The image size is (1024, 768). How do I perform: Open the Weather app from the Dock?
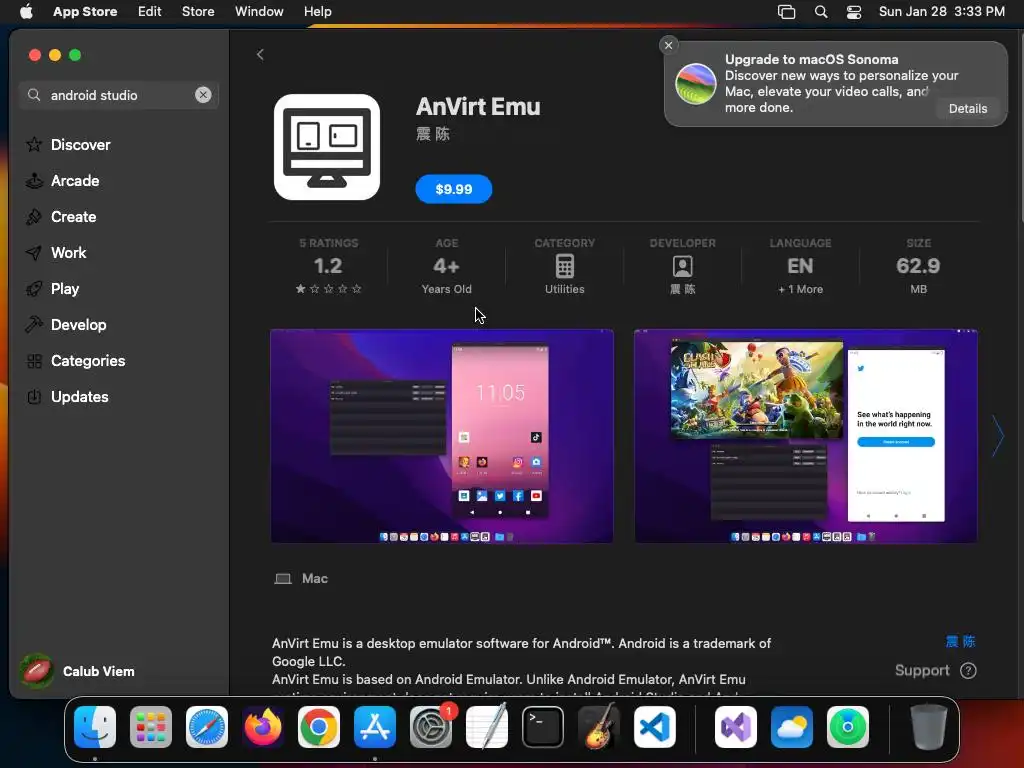tap(792, 727)
